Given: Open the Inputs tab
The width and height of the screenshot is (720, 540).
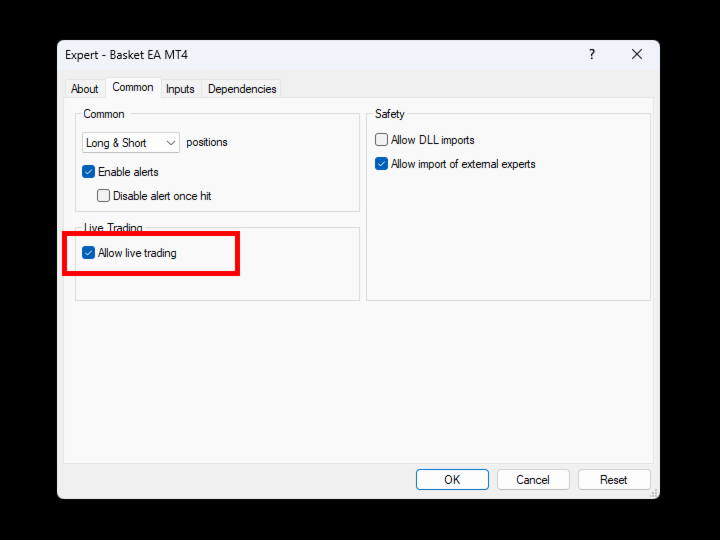Looking at the screenshot, I should 180,89.
